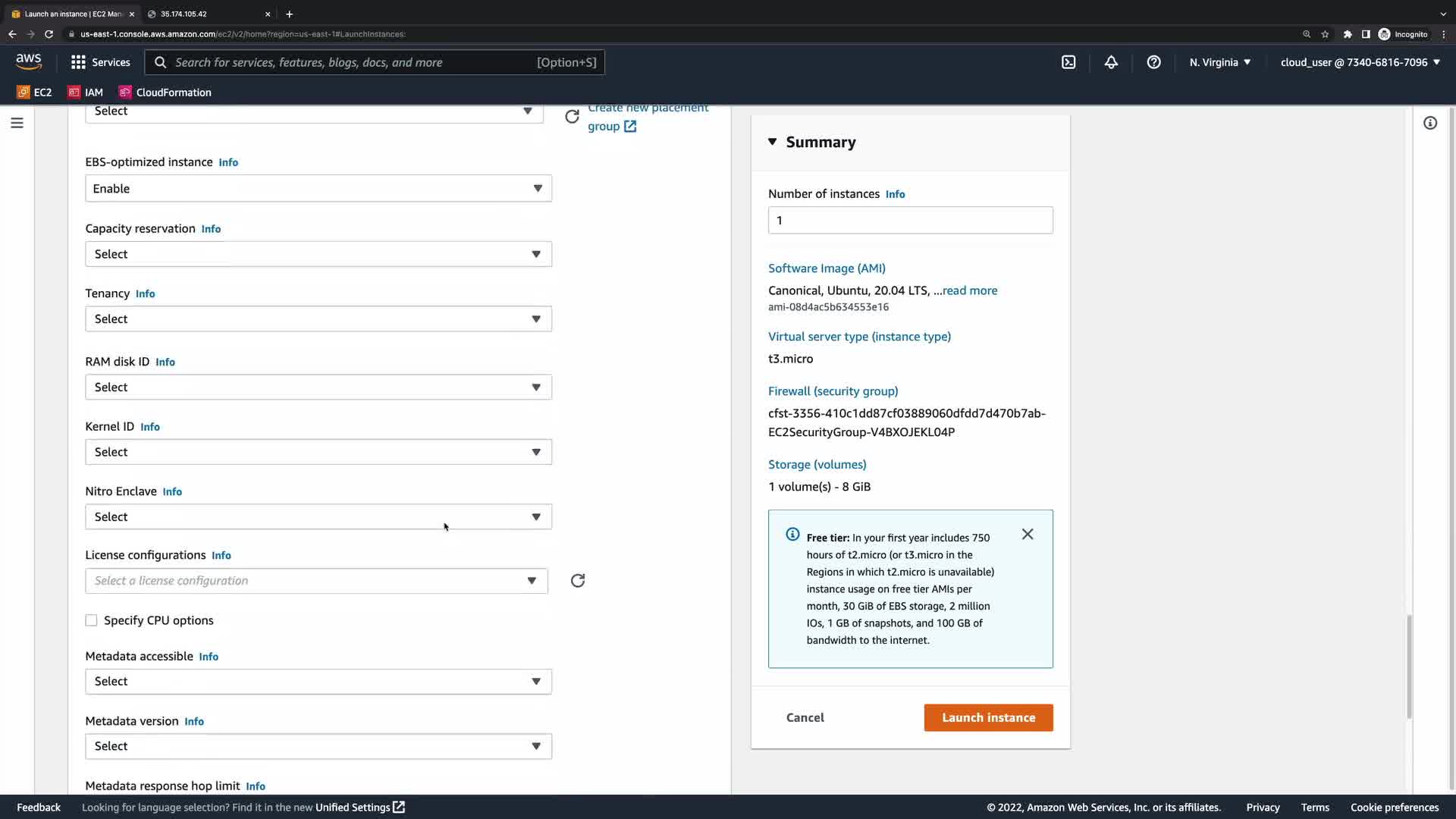1456x819 pixels.
Task: Refresh the placement group list
Action: point(573,117)
